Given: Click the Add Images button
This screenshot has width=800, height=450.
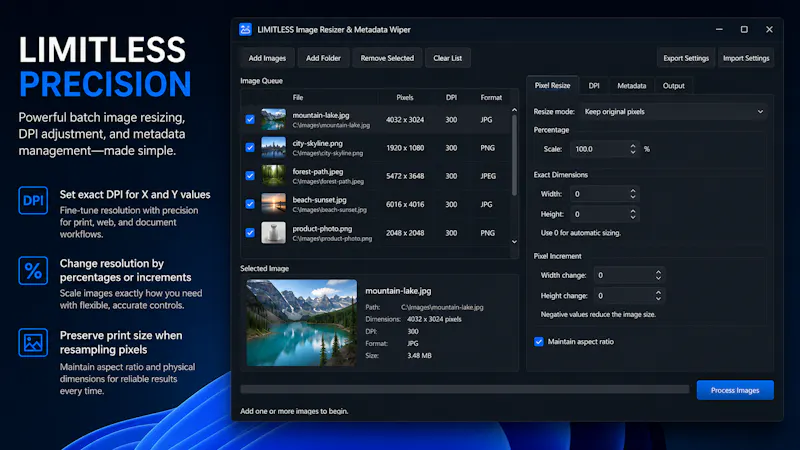Looking at the screenshot, I should pyautogui.click(x=267, y=58).
